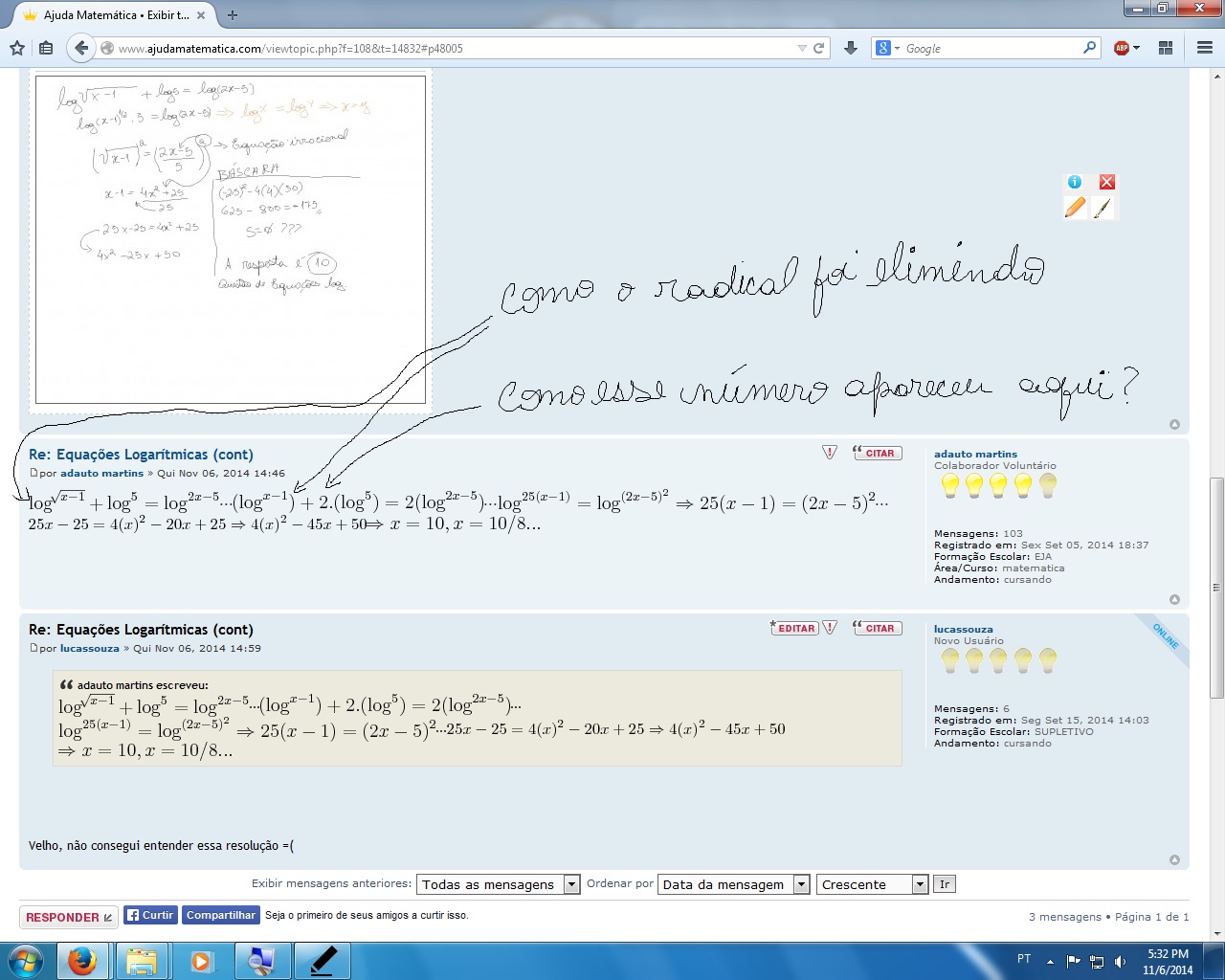Screen dimensions: 1225x980
Task: Open Windows Explorer from the taskbar
Action: tap(142, 960)
